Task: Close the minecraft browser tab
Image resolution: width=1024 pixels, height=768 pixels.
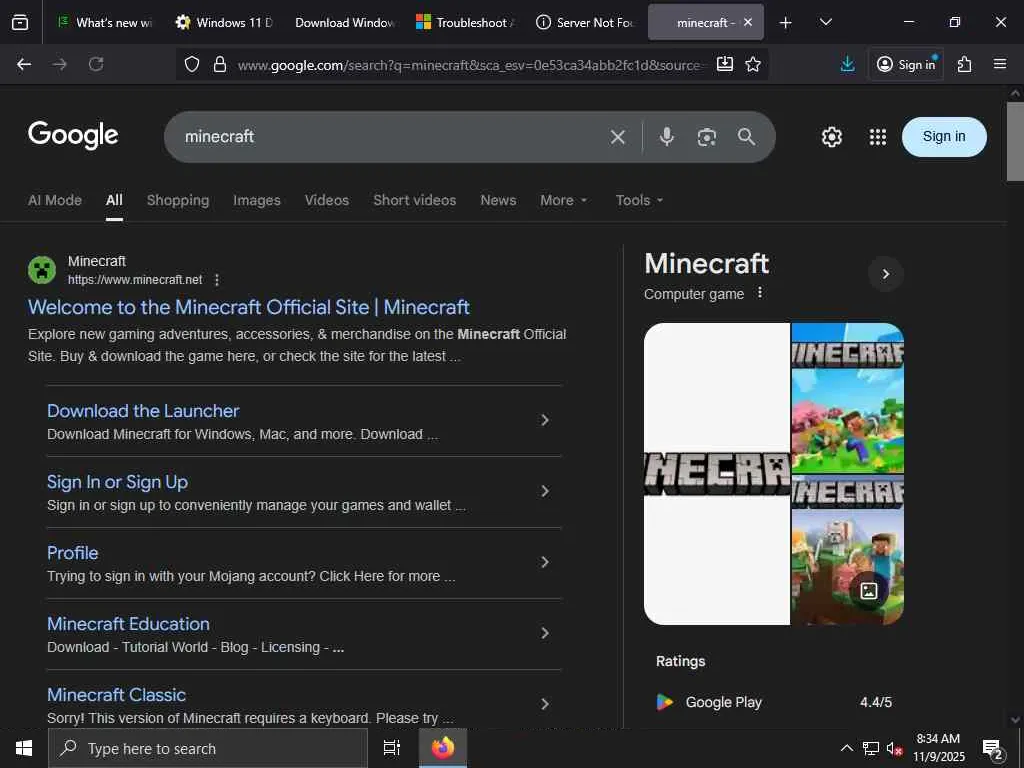Action: pyautogui.click(x=748, y=22)
